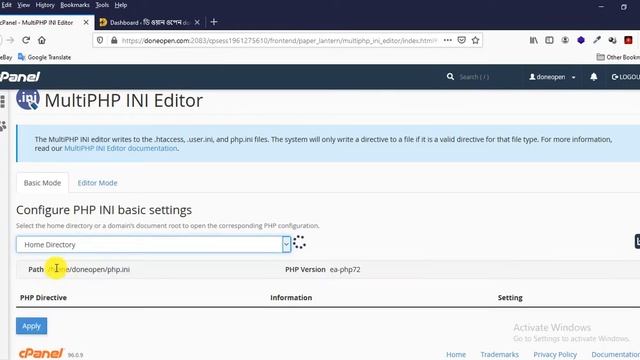Screen dimensions: 640x360
Task: Open the Home footer link
Action: (456, 354)
